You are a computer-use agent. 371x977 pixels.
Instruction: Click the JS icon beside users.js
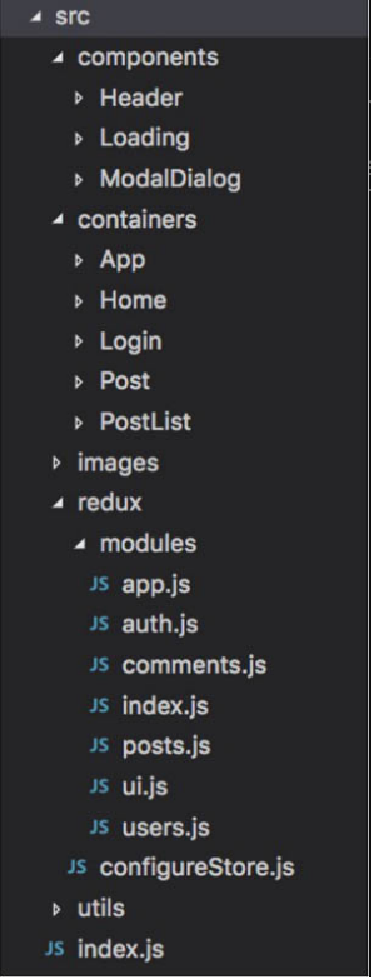pos(100,828)
